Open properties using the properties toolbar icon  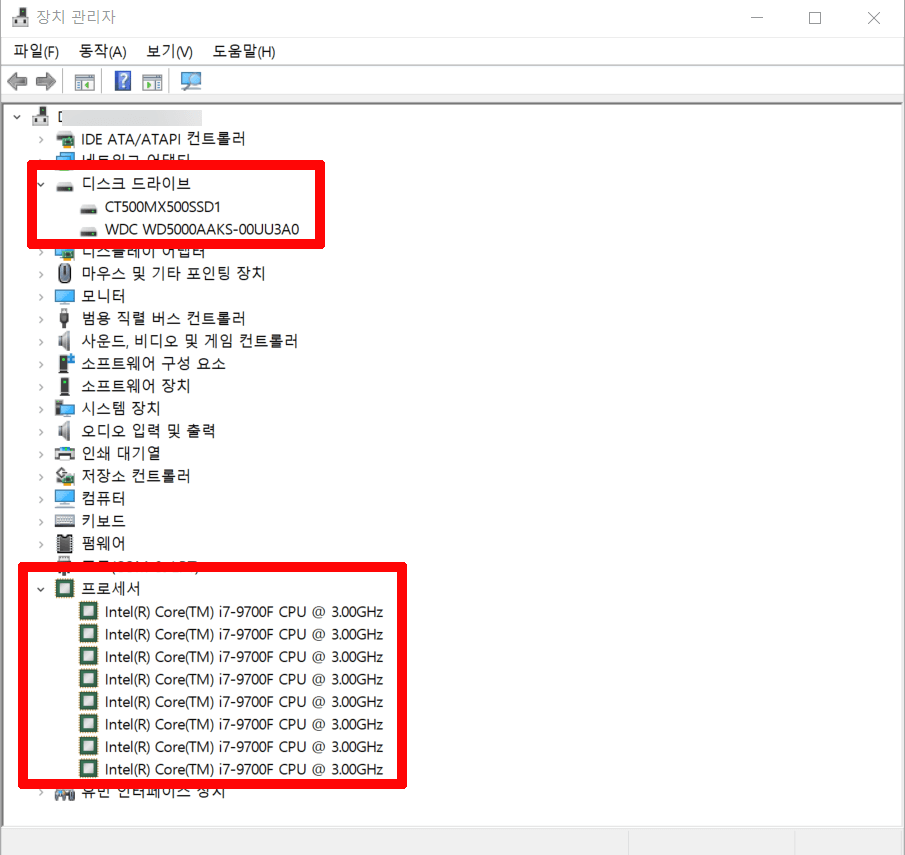[151, 81]
